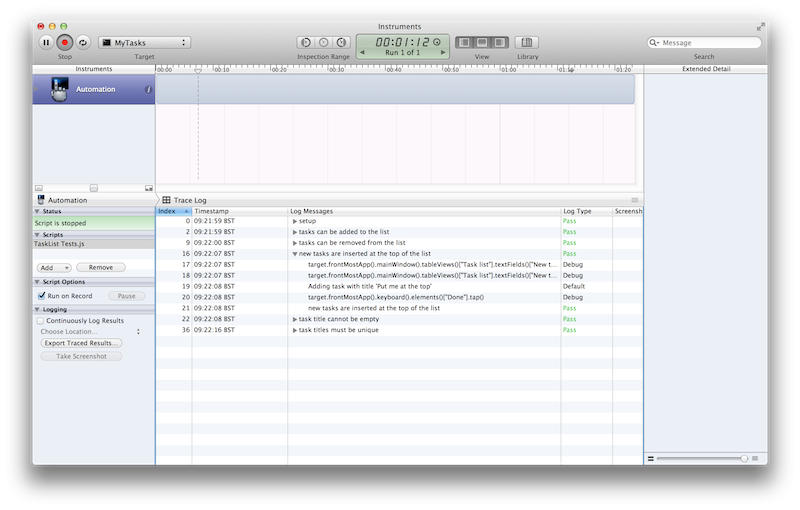Click icon right of zoom slider

click(x=756, y=458)
